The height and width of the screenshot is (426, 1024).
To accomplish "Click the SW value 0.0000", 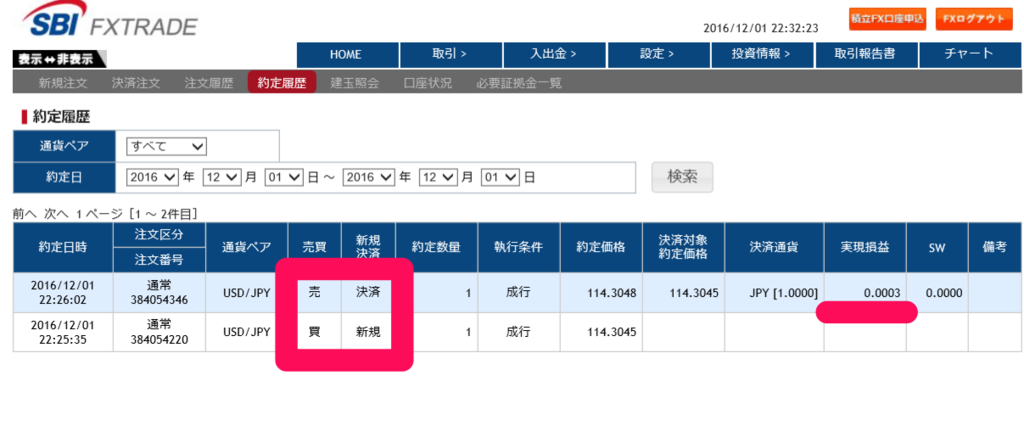I will [944, 293].
